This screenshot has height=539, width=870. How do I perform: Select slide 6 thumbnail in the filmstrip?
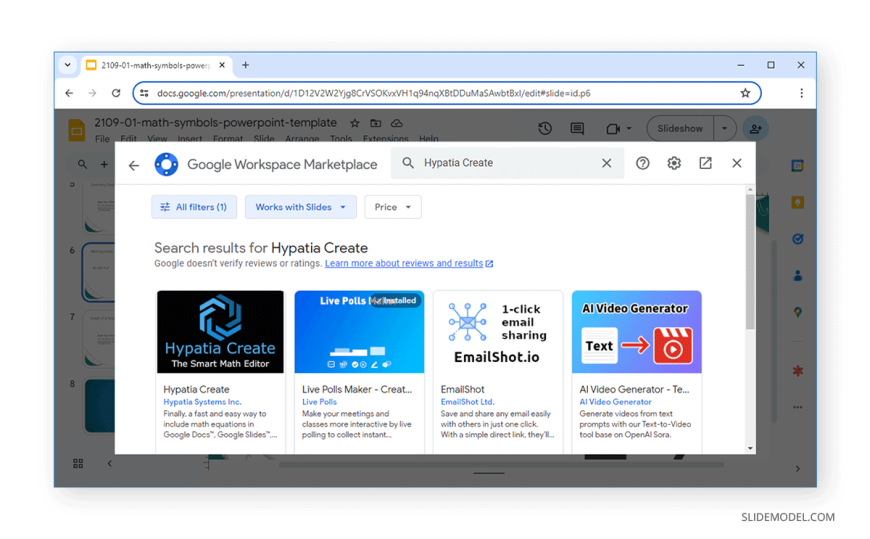pyautogui.click(x=98, y=272)
